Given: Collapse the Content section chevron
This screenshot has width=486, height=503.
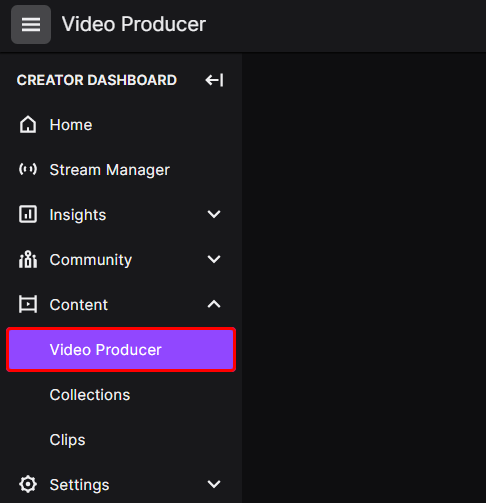Looking at the screenshot, I should point(214,304).
